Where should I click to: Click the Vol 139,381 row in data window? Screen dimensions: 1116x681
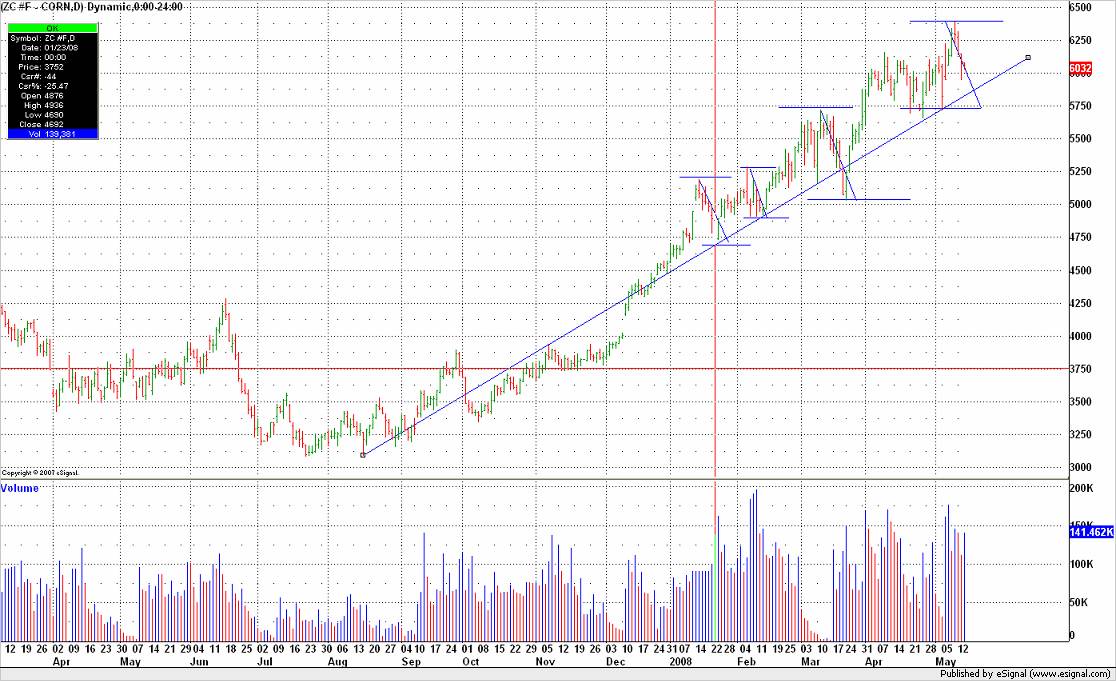[x=52, y=133]
